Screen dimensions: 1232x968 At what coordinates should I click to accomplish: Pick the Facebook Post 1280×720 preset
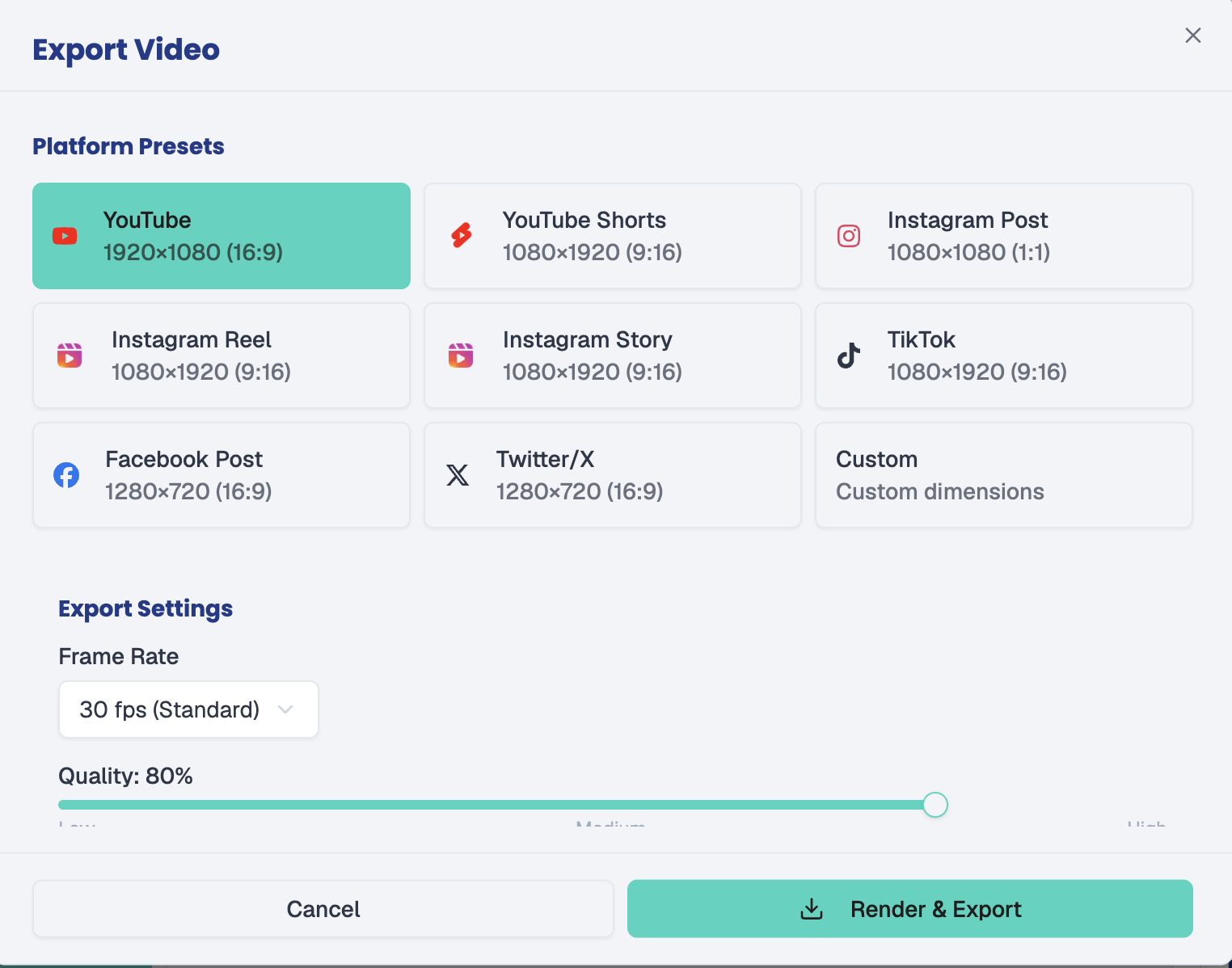[222, 475]
